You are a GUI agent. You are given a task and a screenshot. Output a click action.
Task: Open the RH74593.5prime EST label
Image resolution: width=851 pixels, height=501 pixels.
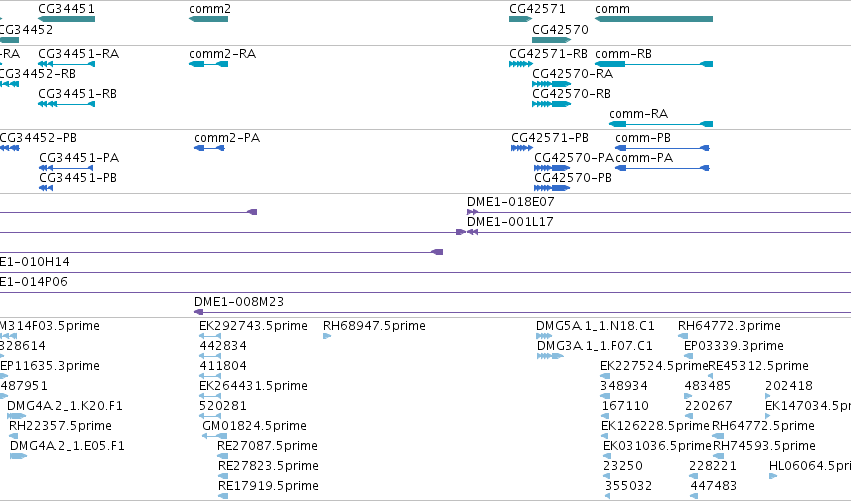click(764, 446)
